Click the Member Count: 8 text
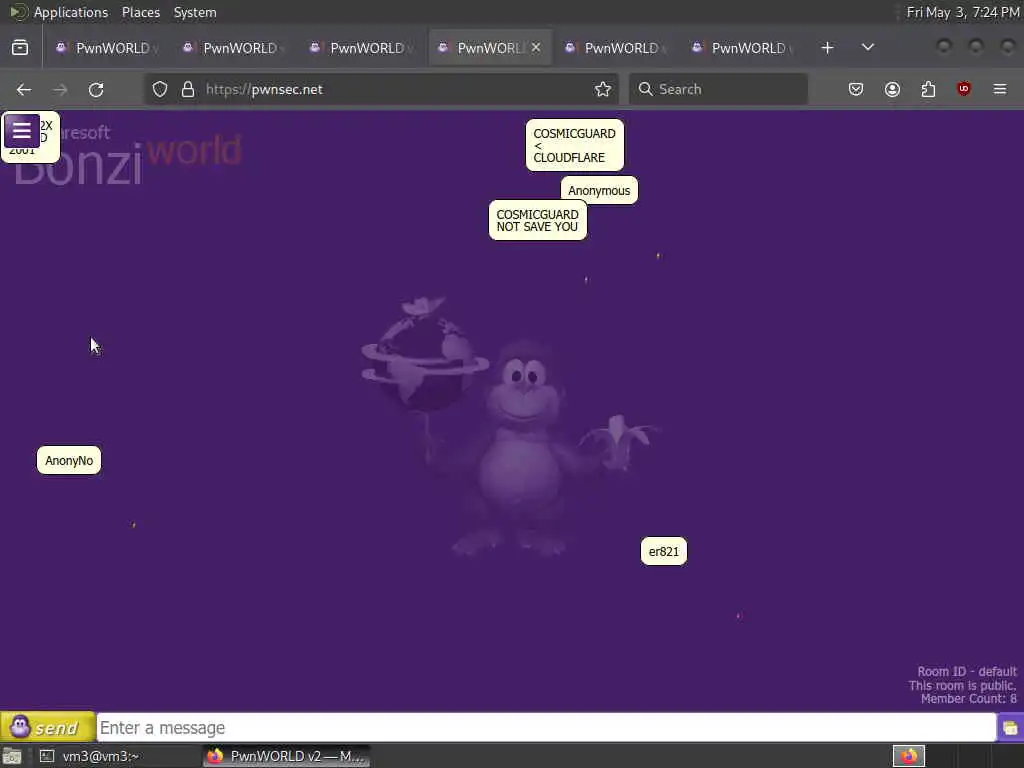This screenshot has height=768, width=1024. point(968,699)
